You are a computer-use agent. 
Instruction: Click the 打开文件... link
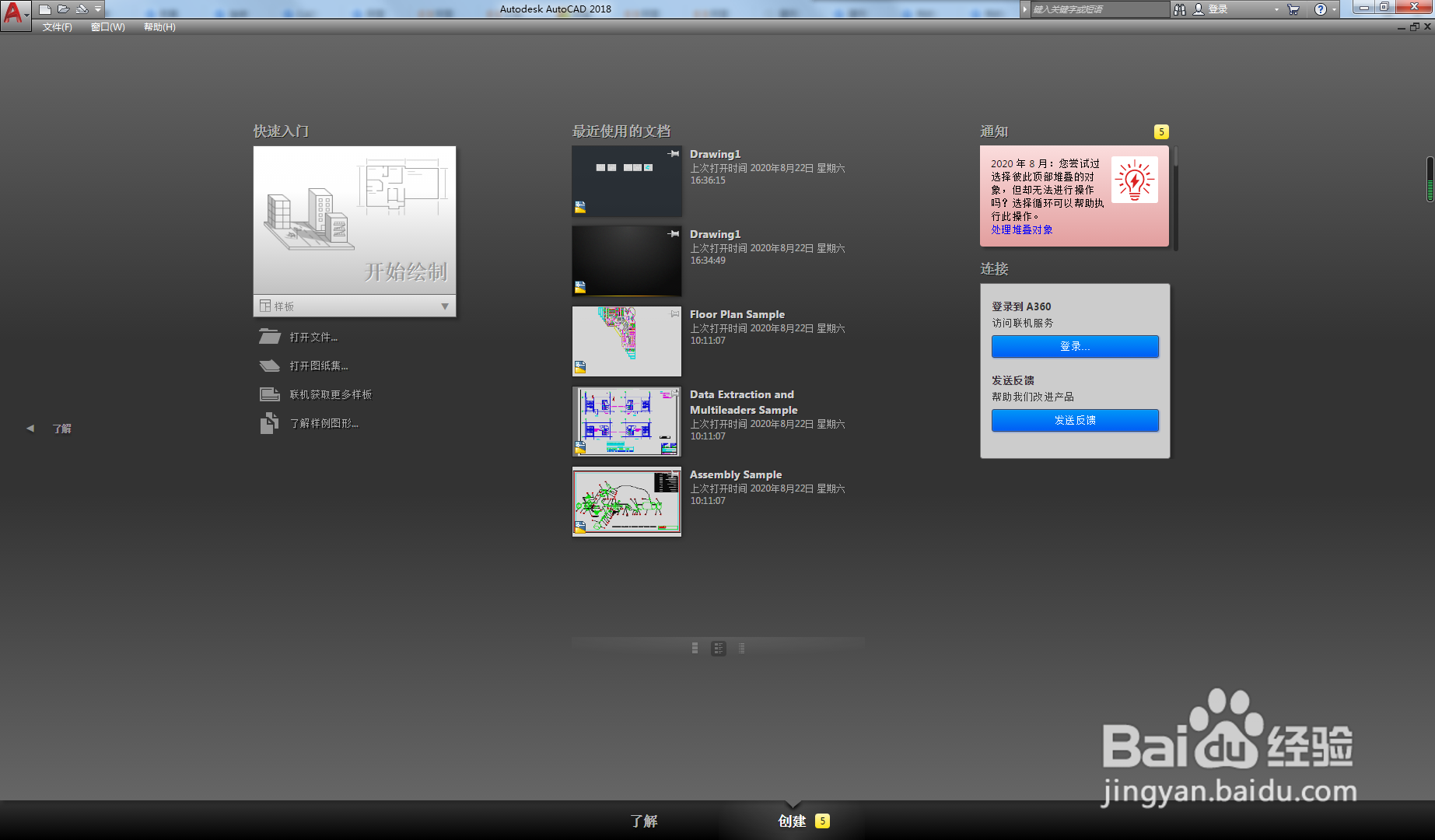313,337
